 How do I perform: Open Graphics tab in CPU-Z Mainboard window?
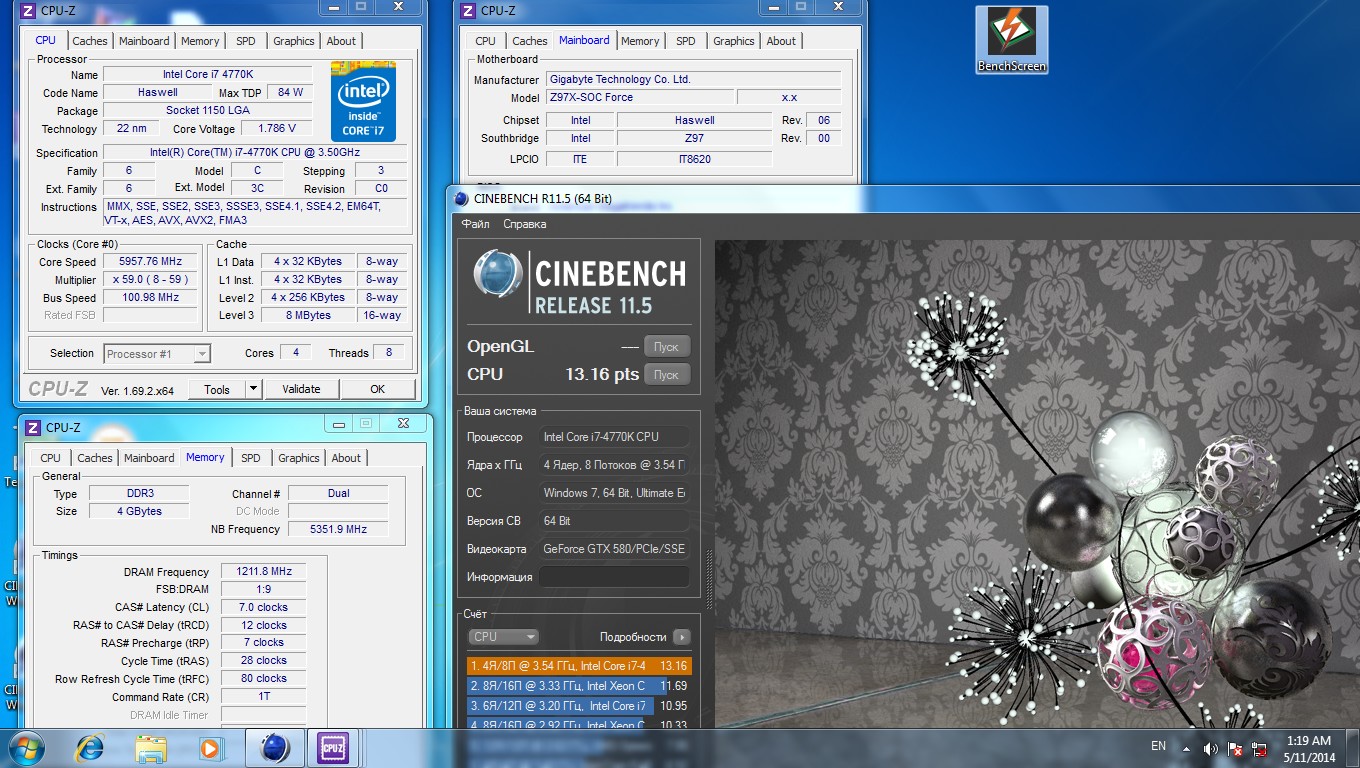point(734,41)
